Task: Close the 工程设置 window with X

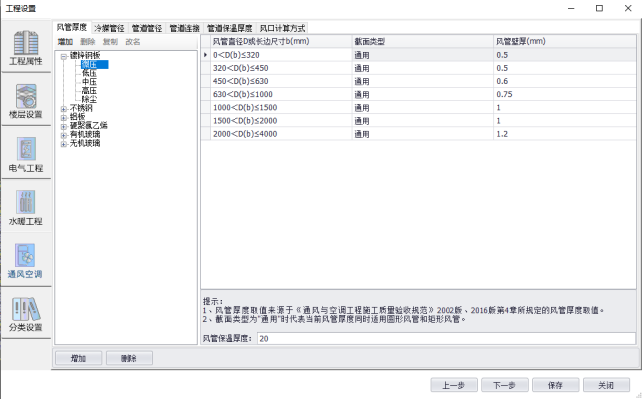Action: (x=628, y=8)
